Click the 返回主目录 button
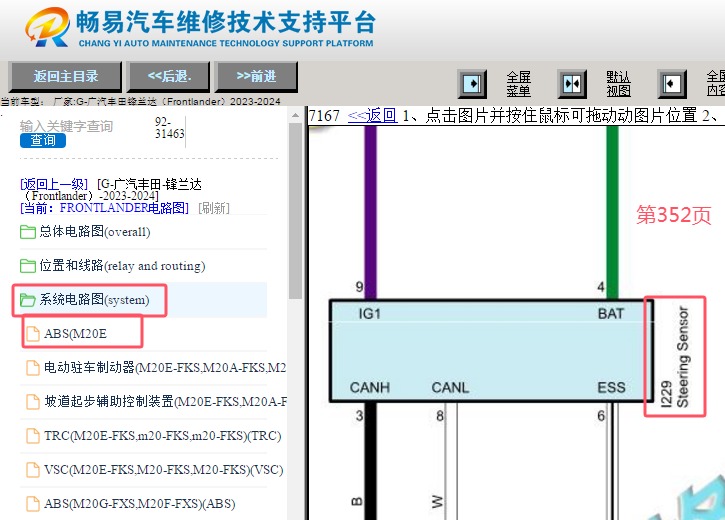The width and height of the screenshot is (725, 520). (66, 76)
